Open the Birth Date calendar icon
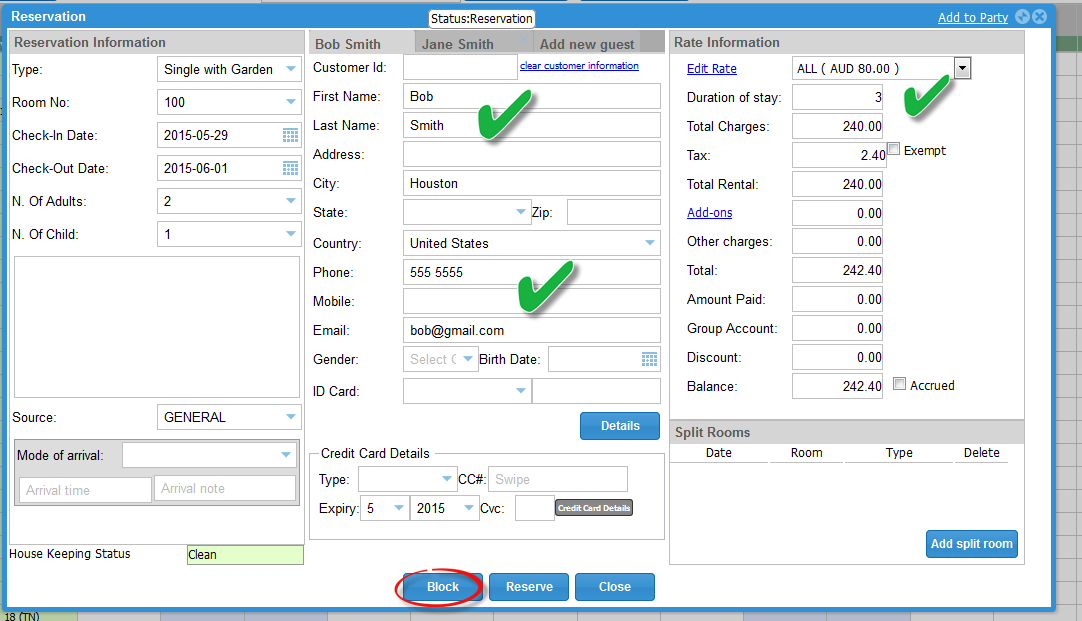Viewport: 1082px width, 621px height. click(649, 359)
